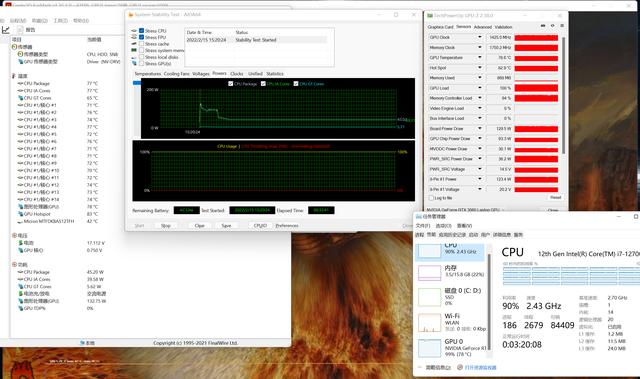Uncheck the Stress CPU checkbox
Viewport: 640px width, 379px height.
tap(142, 31)
